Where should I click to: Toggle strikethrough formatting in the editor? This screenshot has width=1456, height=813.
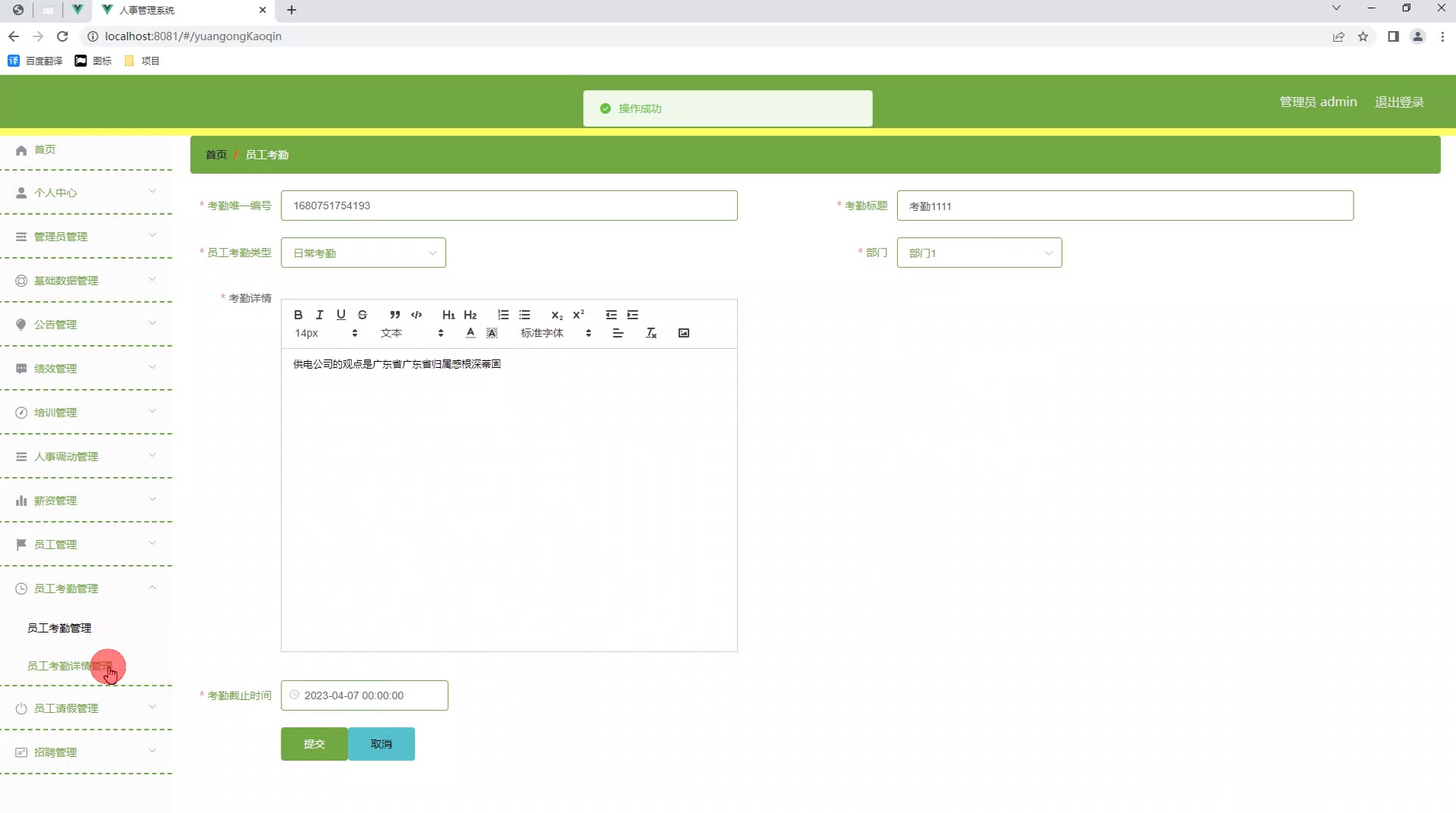(x=362, y=315)
